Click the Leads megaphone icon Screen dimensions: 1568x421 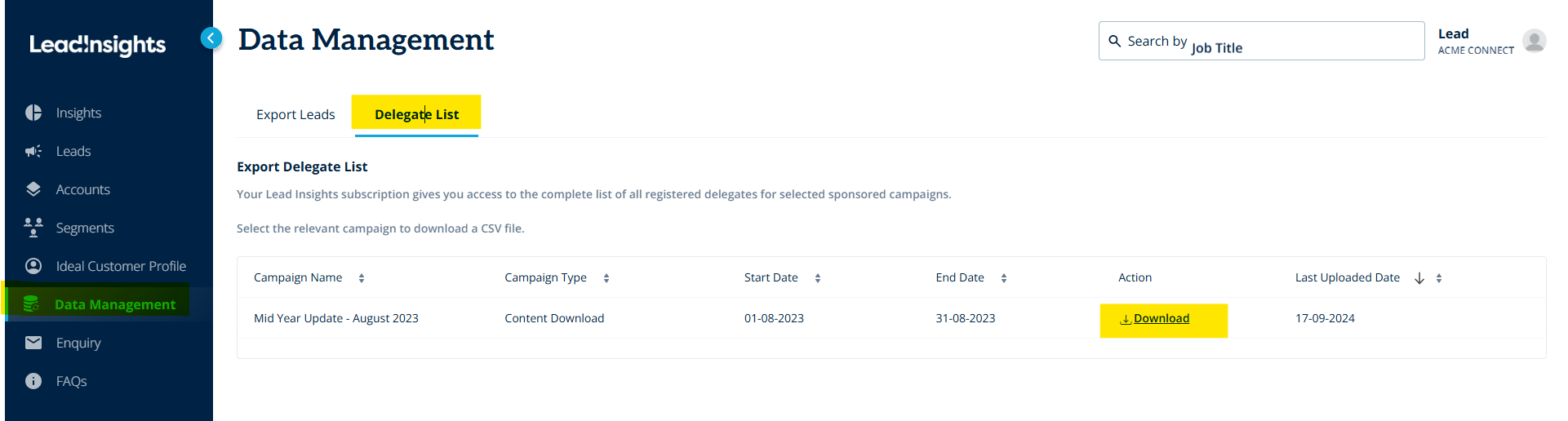pos(33,151)
